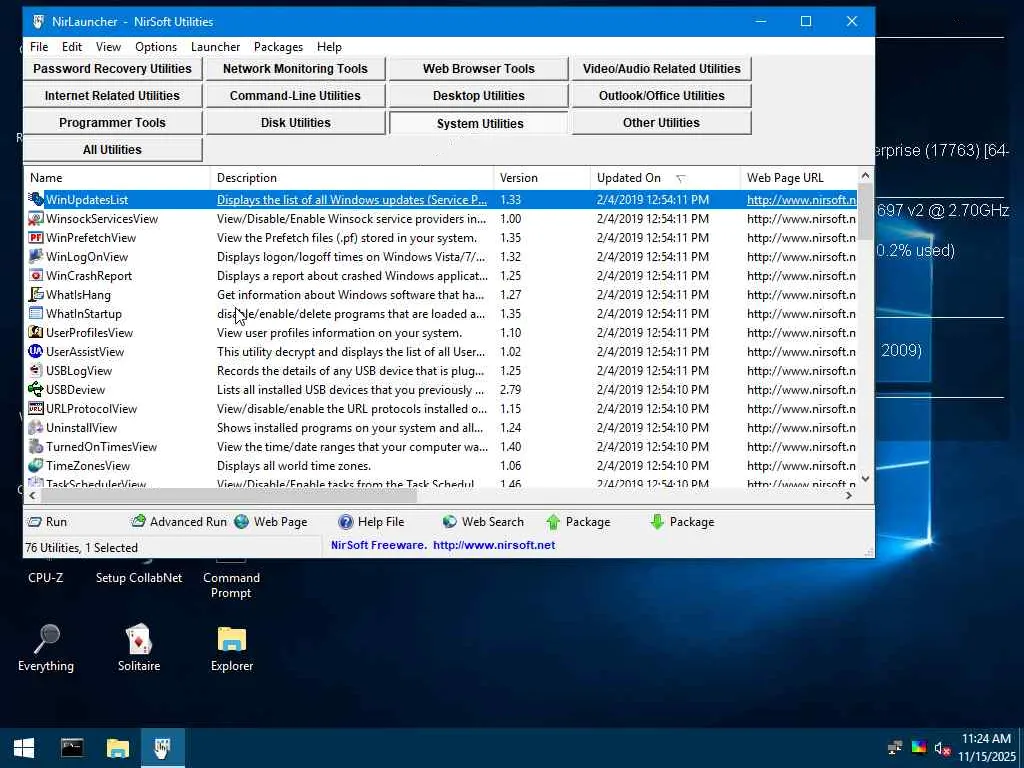Click the Web Search toolbar icon
This screenshot has height=768, width=1024.
(449, 521)
